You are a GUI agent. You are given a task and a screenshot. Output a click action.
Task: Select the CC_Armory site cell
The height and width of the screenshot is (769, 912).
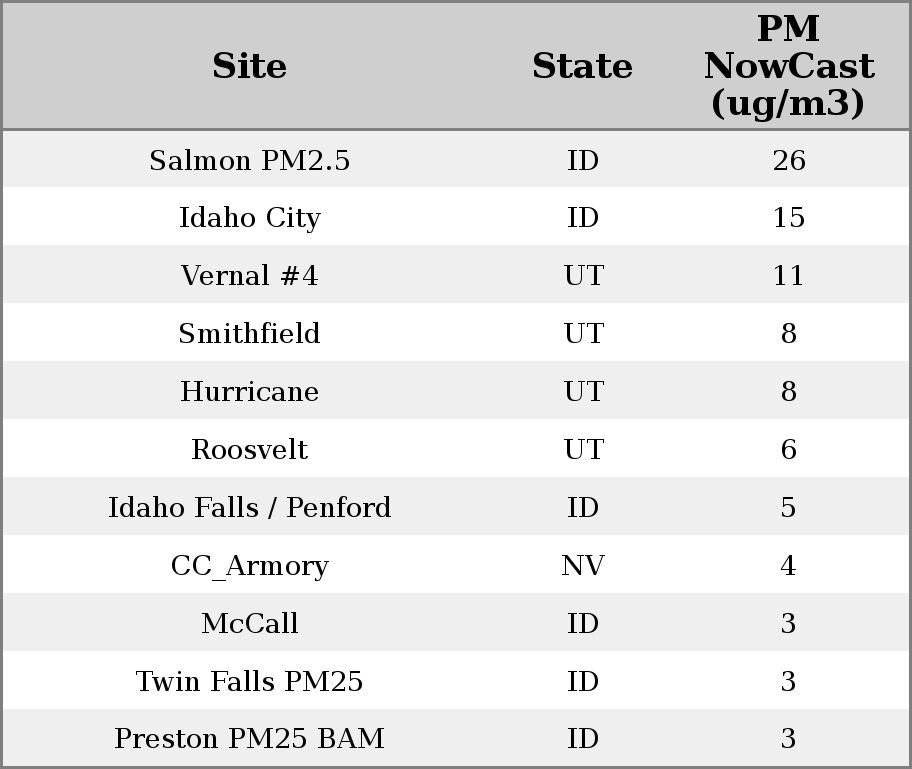point(249,566)
